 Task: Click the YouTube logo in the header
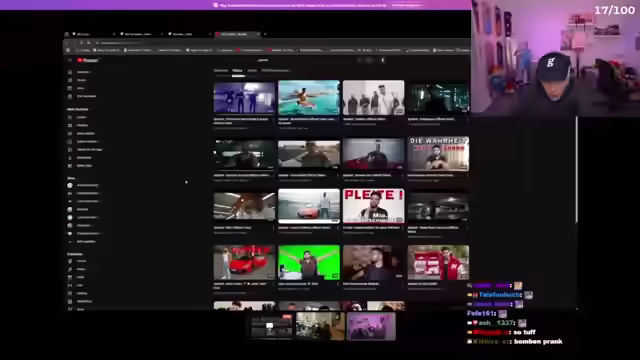88,60
